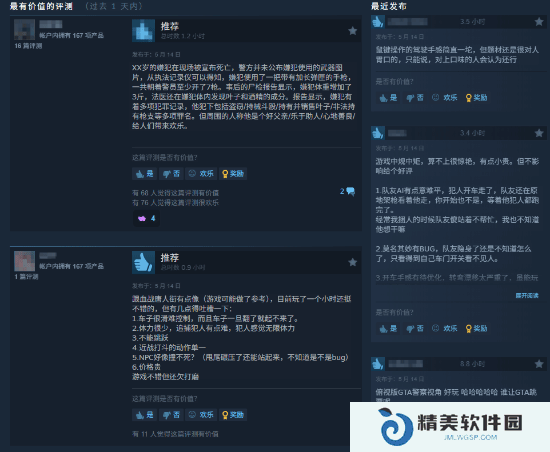Click the star on the 8.8 小时 recent review
This screenshot has height=452, width=550.
(x=539, y=364)
